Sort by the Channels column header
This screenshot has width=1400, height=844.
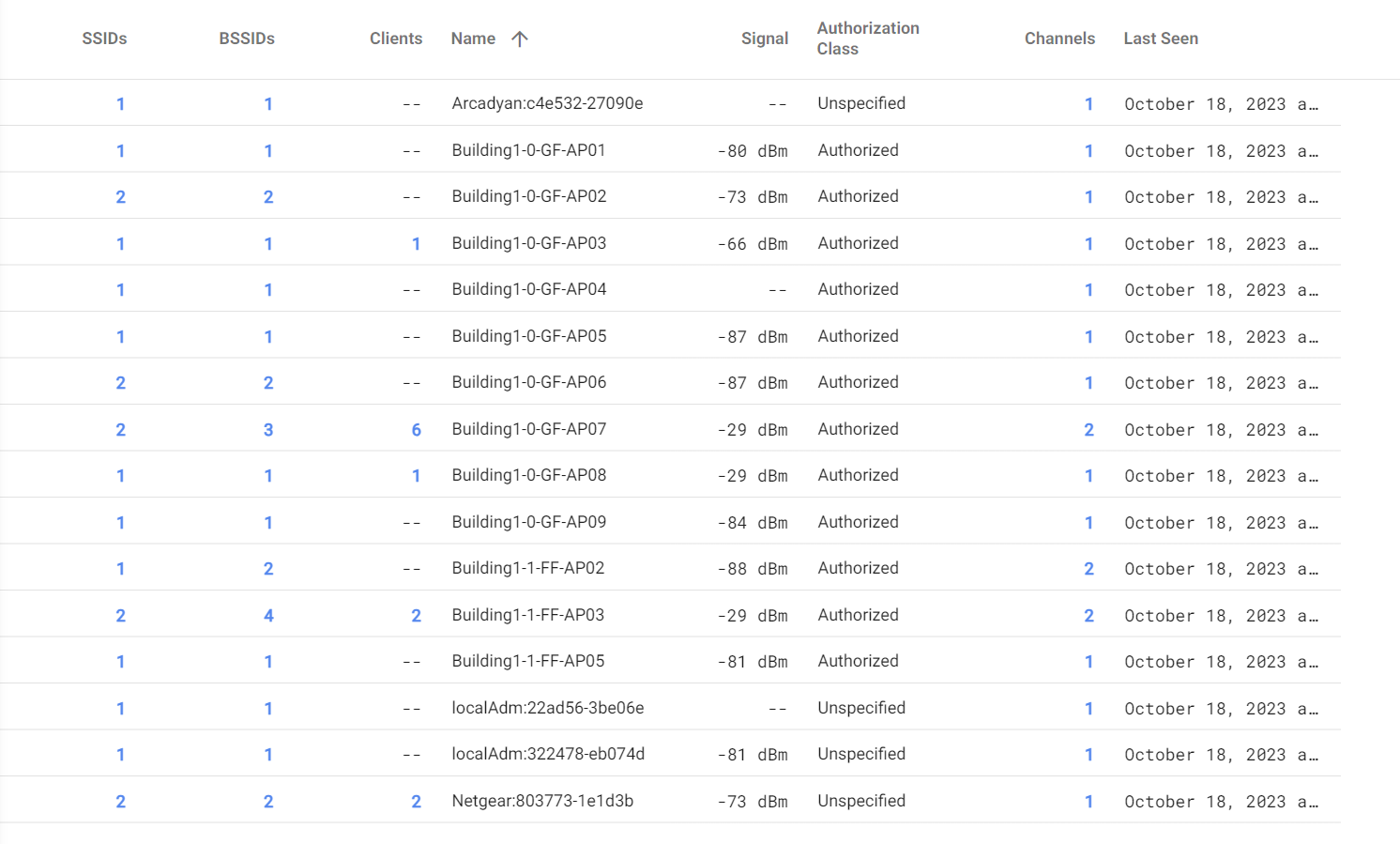[x=1059, y=38]
